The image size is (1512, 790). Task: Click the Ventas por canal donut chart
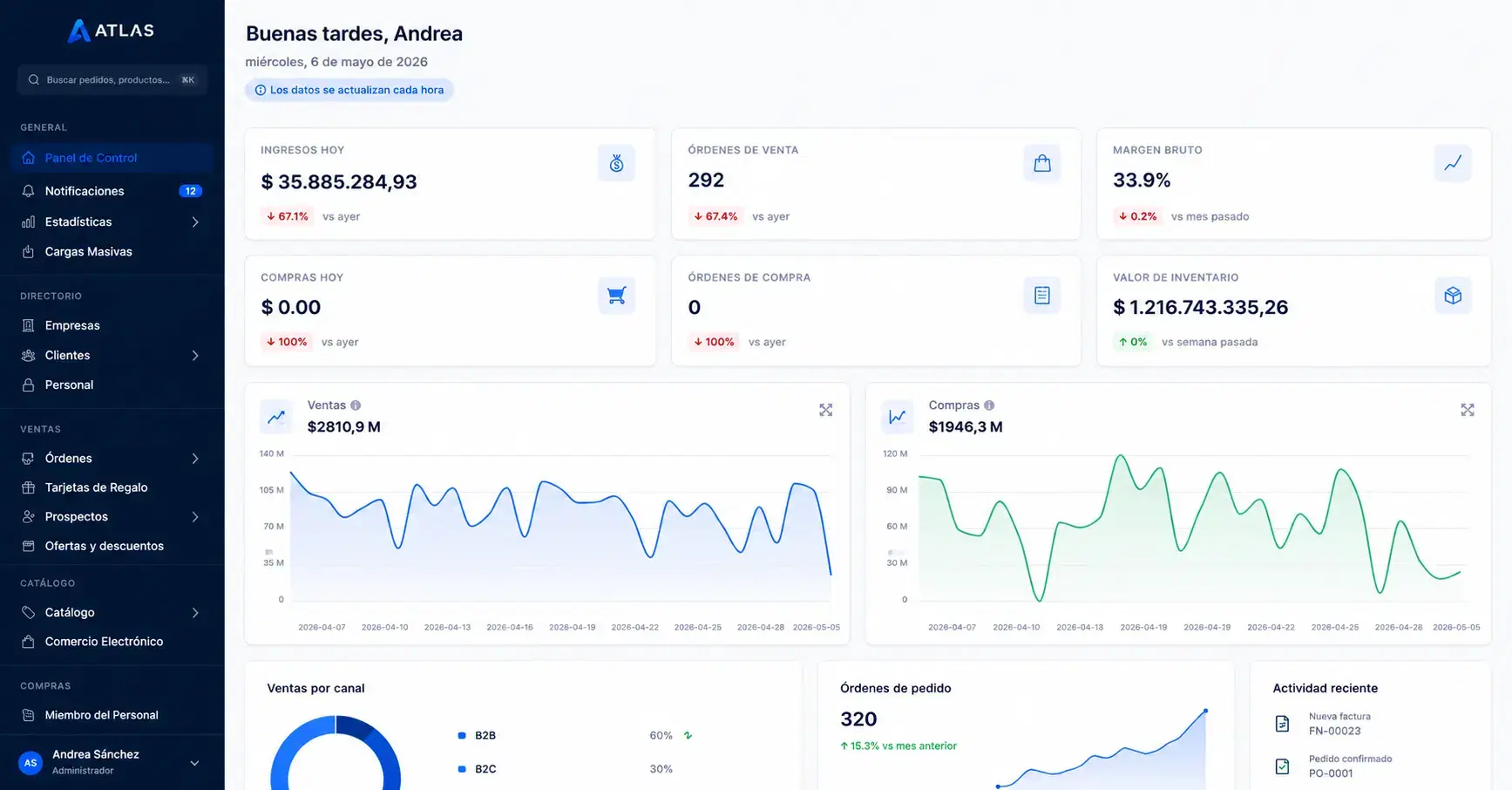(x=336, y=753)
